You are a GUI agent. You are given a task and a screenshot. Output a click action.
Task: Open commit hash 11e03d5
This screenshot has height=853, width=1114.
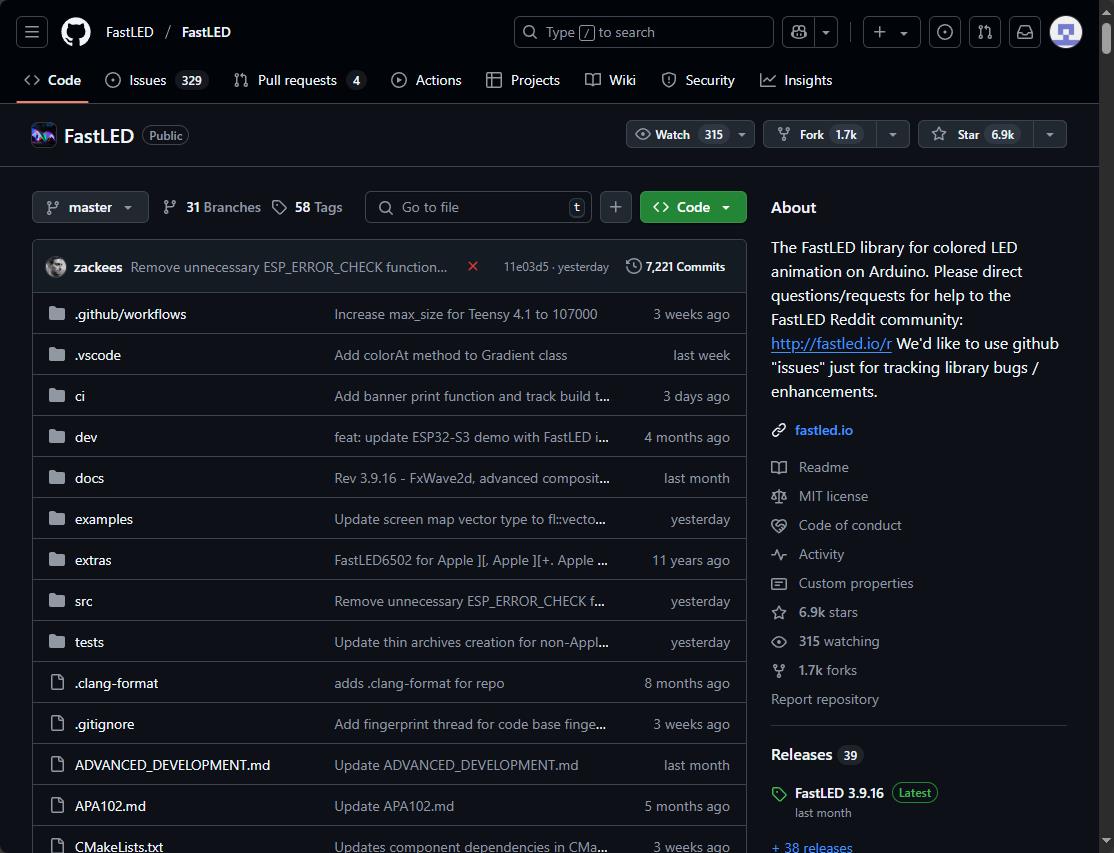click(x=526, y=267)
